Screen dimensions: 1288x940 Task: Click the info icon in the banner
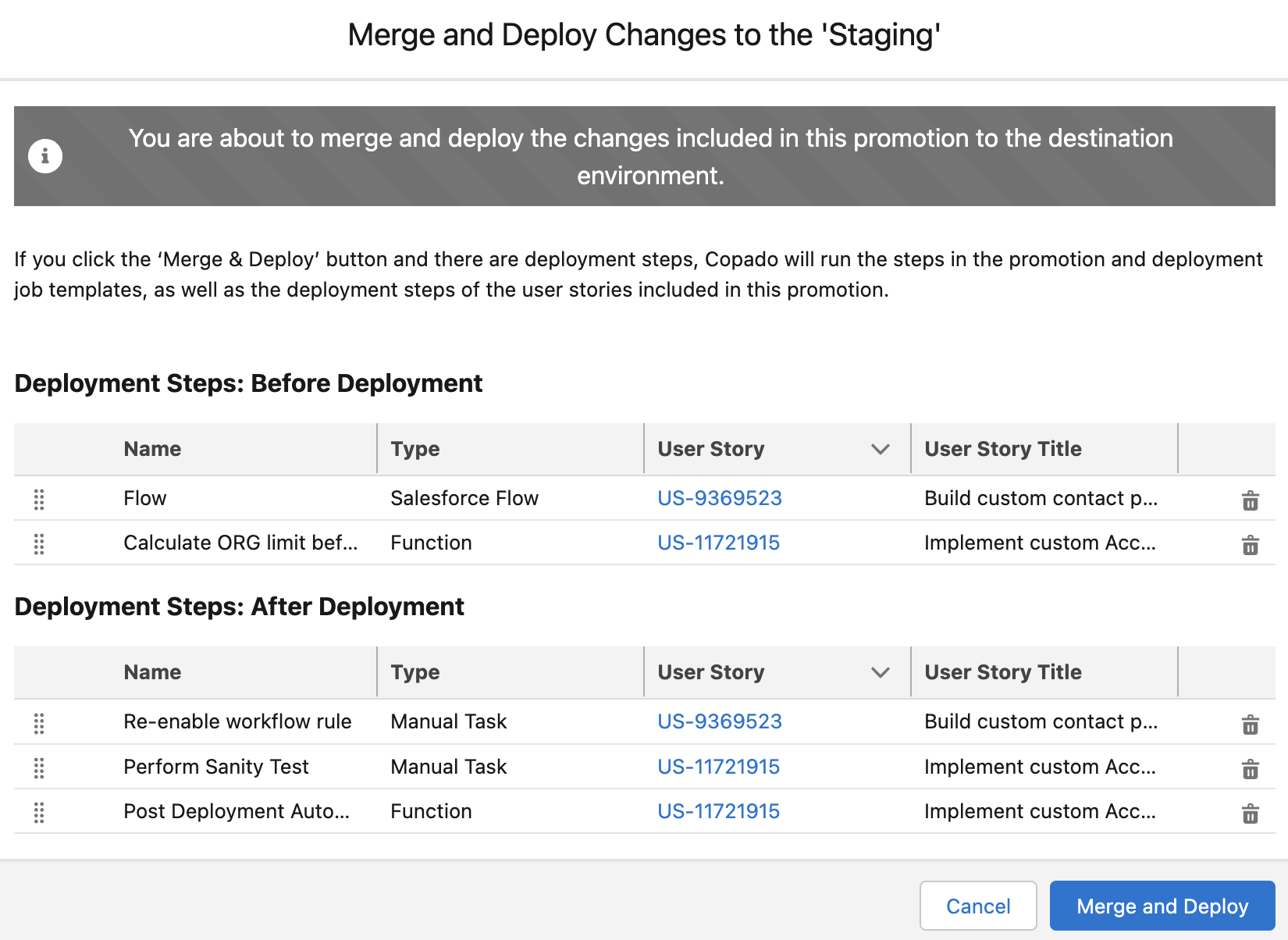pos(45,156)
